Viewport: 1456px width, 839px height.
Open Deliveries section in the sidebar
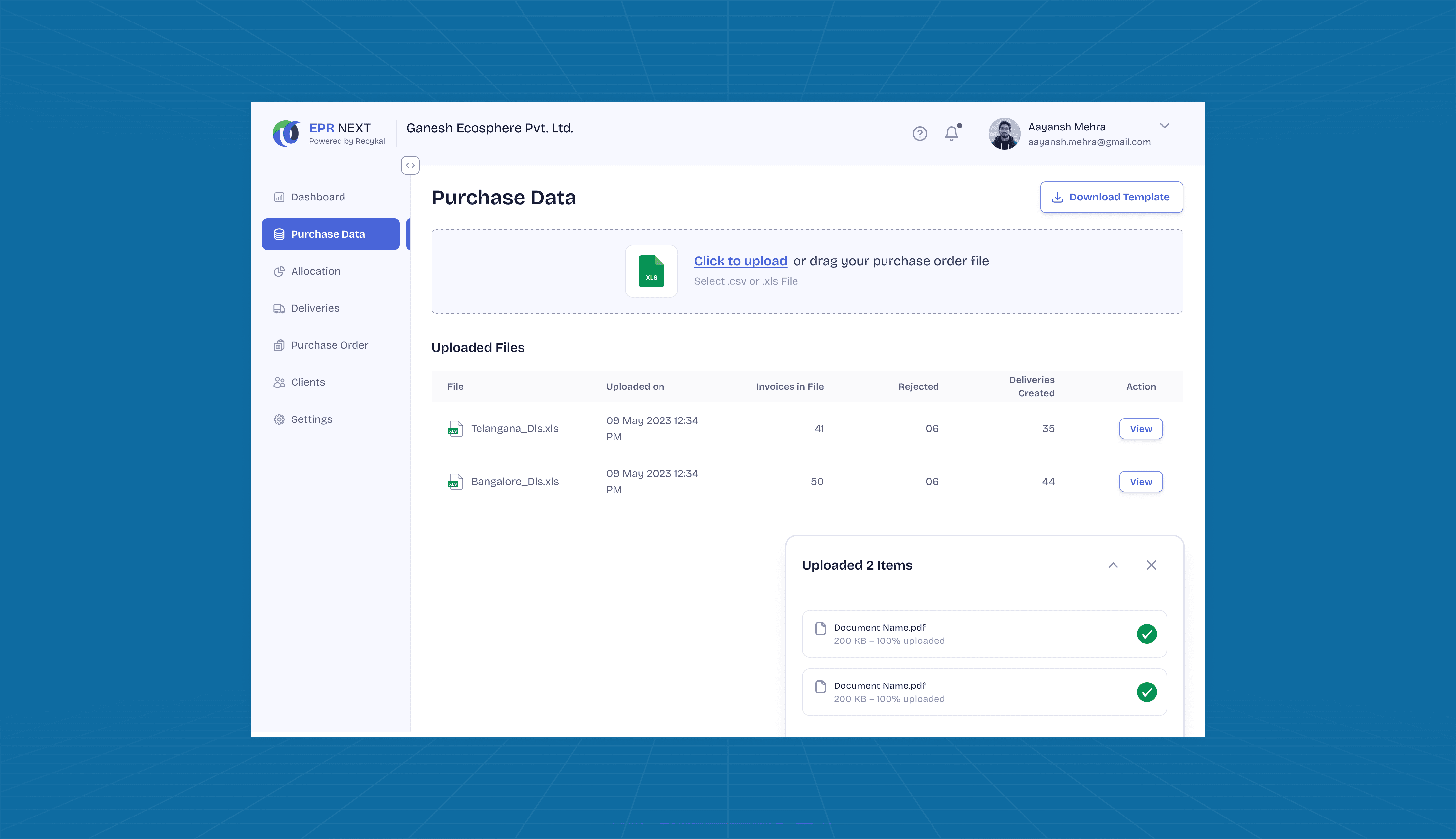point(315,308)
